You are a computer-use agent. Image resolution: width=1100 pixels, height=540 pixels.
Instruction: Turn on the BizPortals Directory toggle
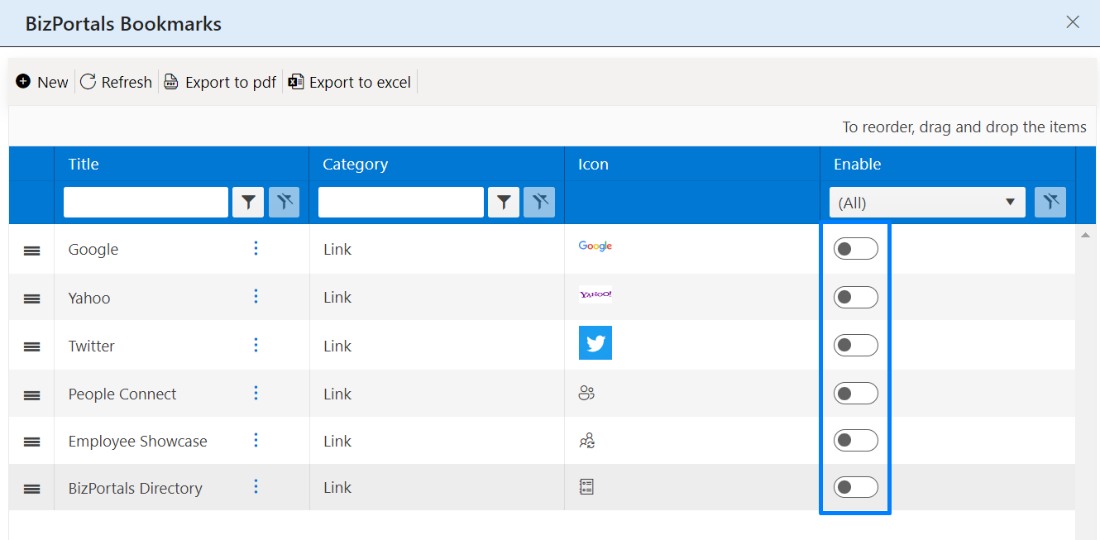(855, 487)
